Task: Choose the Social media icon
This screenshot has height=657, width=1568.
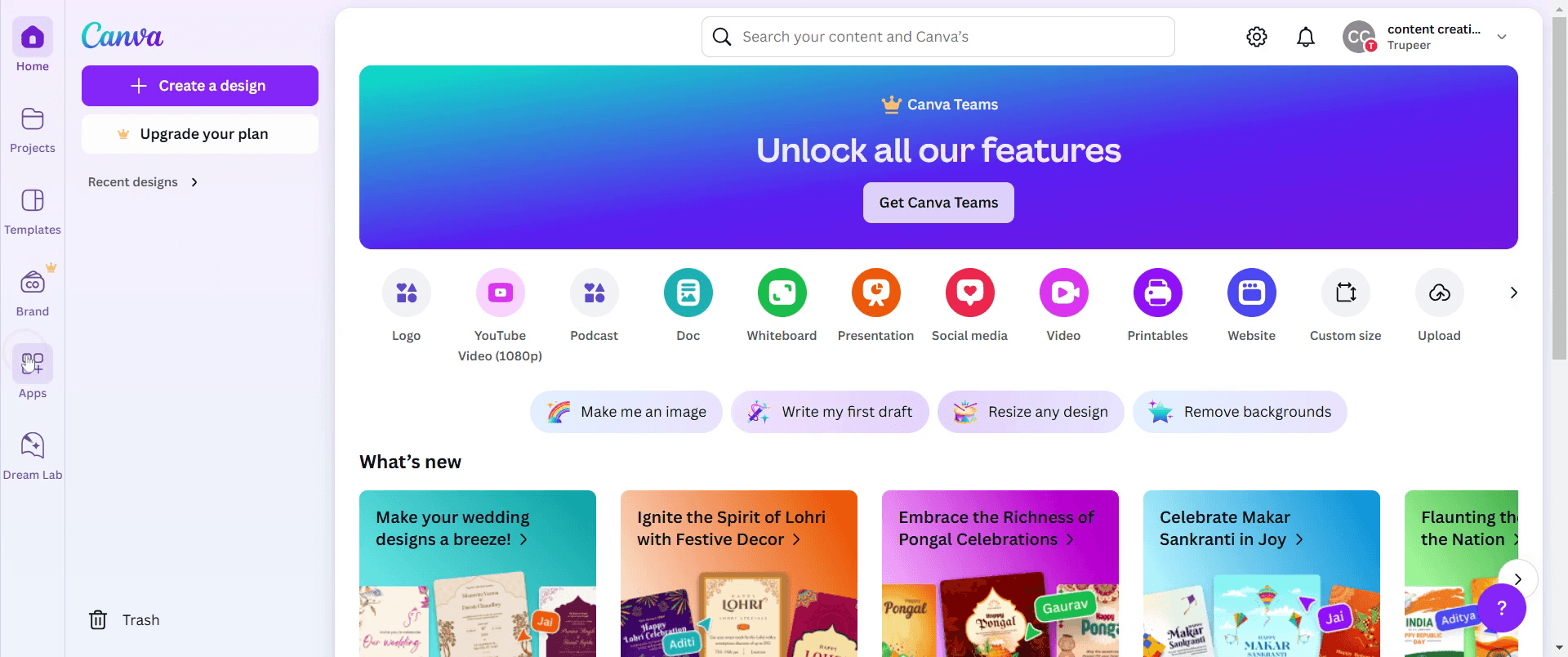Action: (x=969, y=293)
